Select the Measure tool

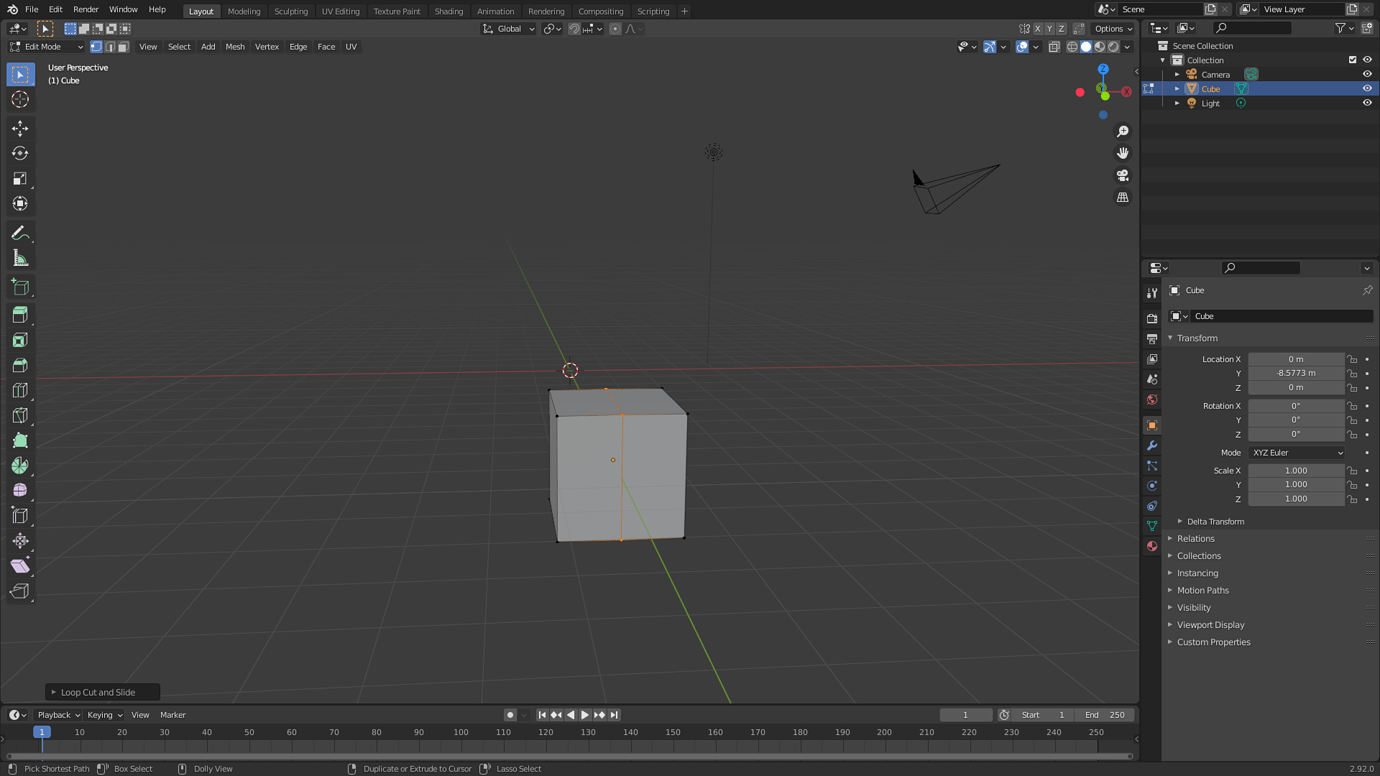[20, 258]
